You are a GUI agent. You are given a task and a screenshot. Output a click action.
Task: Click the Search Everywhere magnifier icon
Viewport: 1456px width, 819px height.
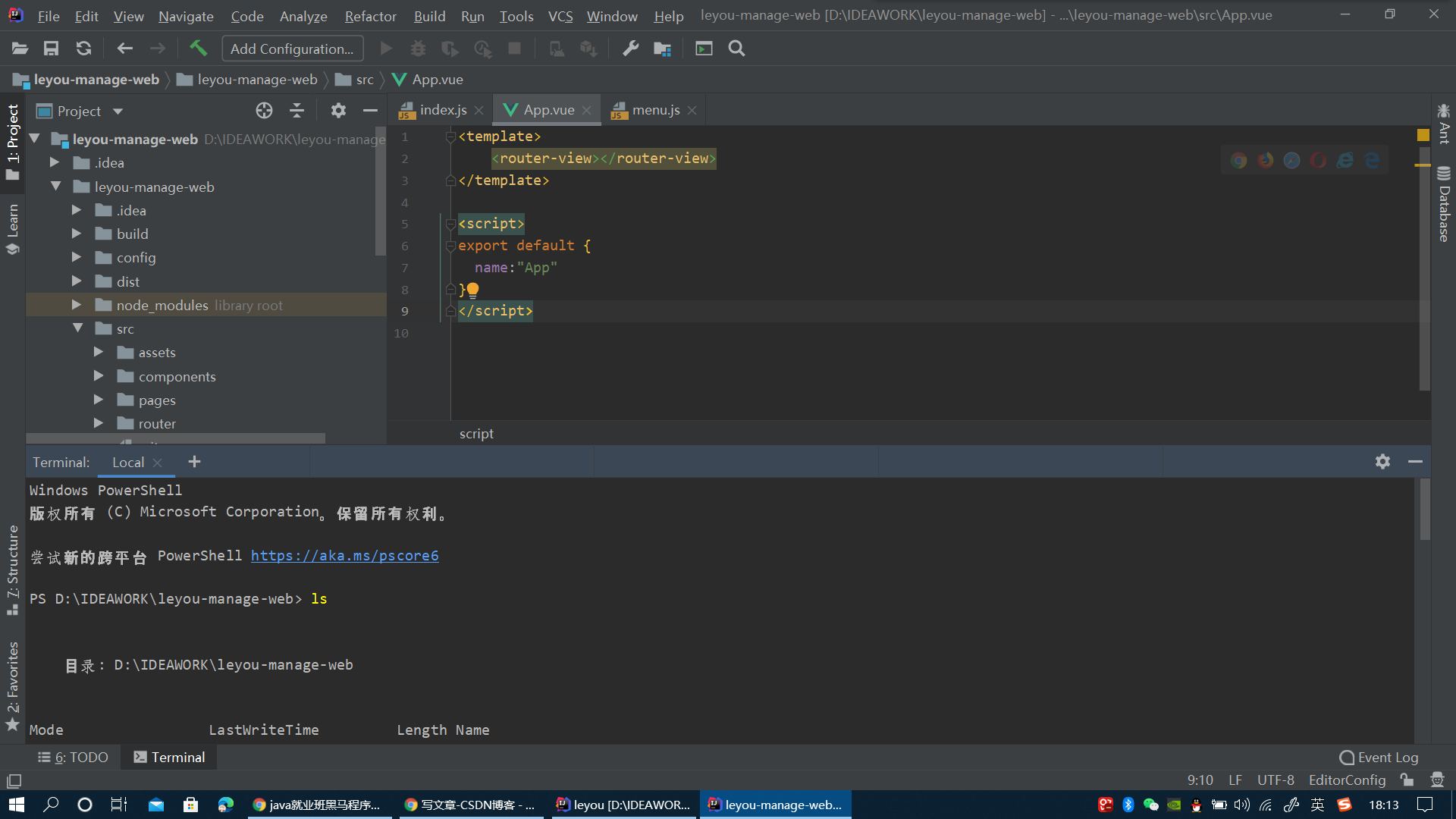736,49
